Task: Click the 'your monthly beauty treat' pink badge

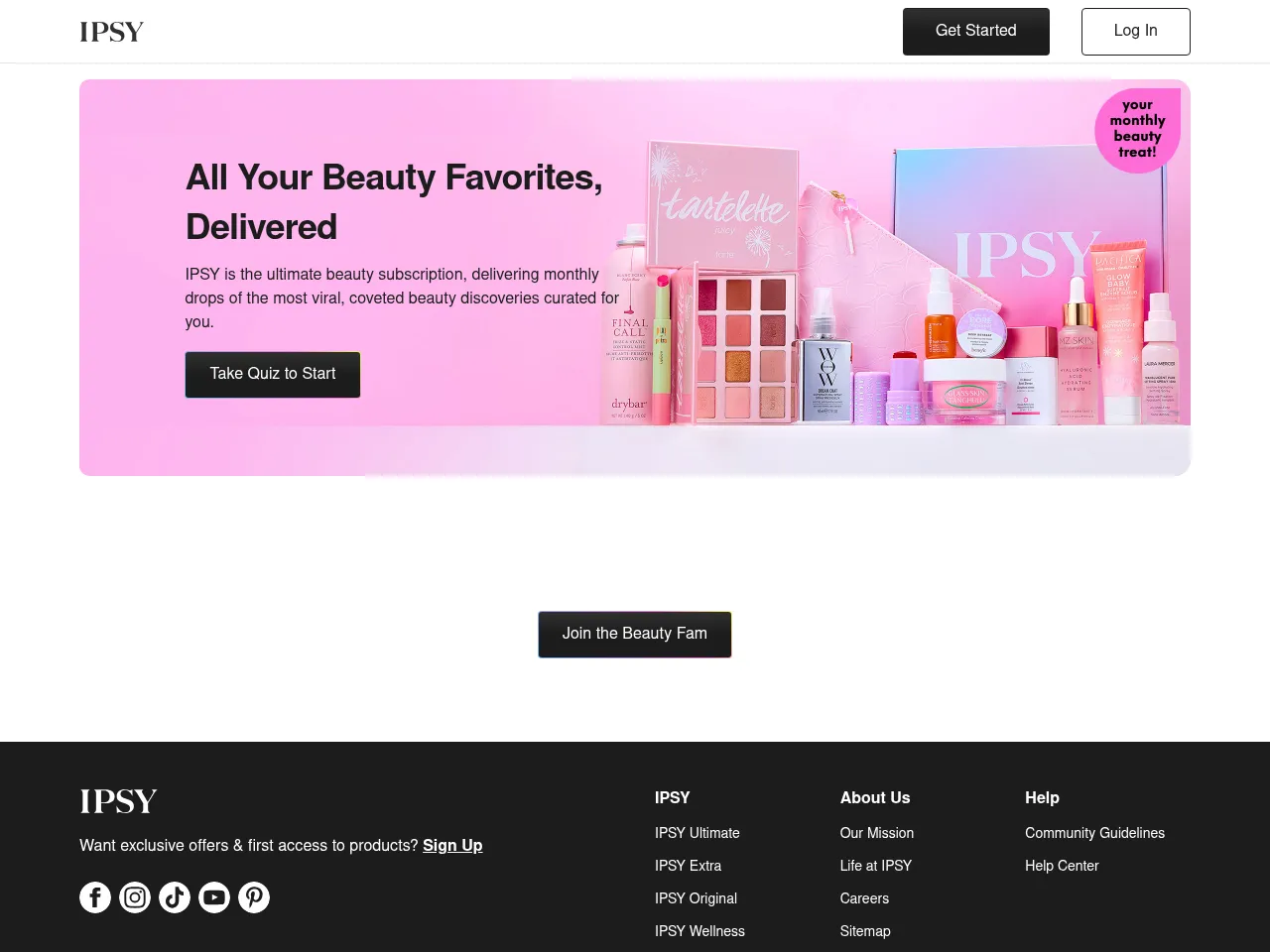Action: [1137, 131]
